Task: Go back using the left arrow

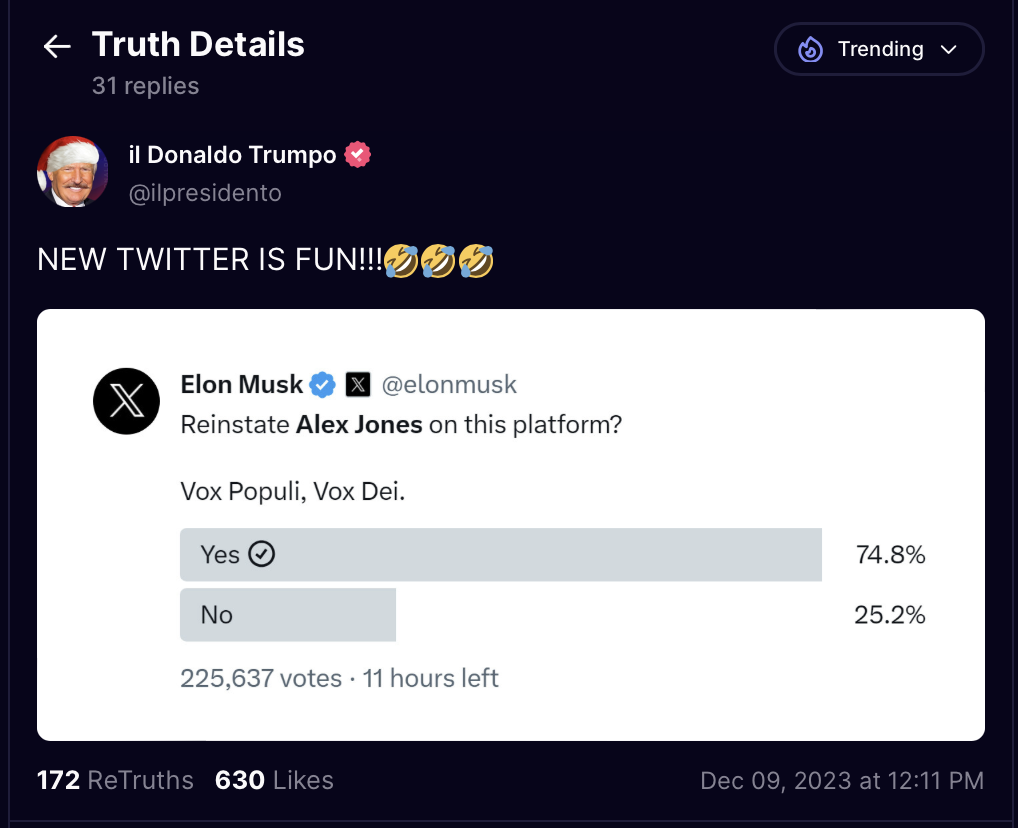Action: 56,46
